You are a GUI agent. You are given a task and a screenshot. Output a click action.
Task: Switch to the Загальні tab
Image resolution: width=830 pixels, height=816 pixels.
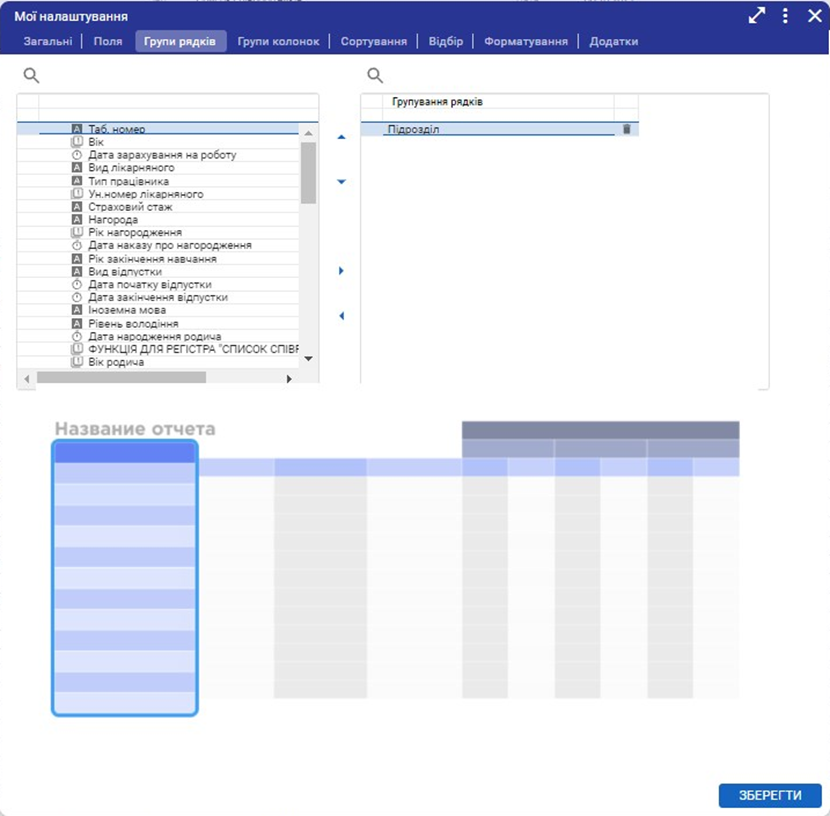[48, 41]
